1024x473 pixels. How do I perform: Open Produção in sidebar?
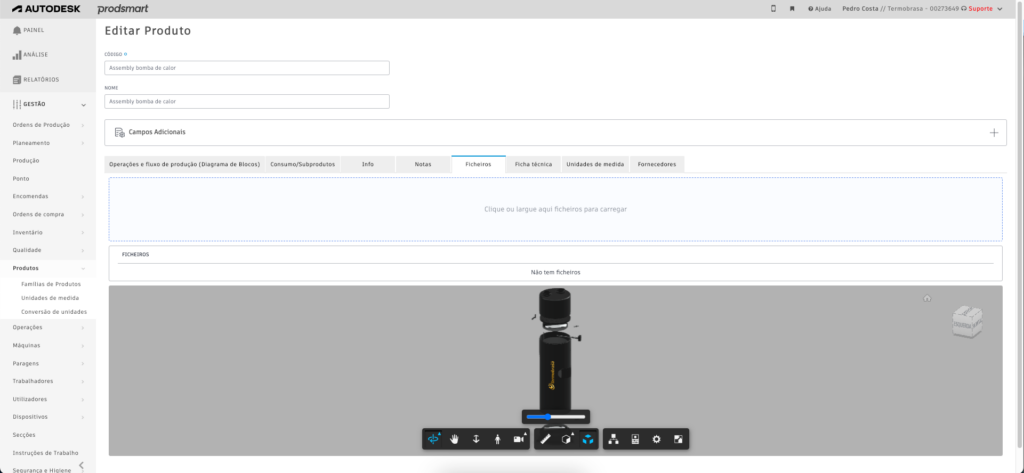26,161
